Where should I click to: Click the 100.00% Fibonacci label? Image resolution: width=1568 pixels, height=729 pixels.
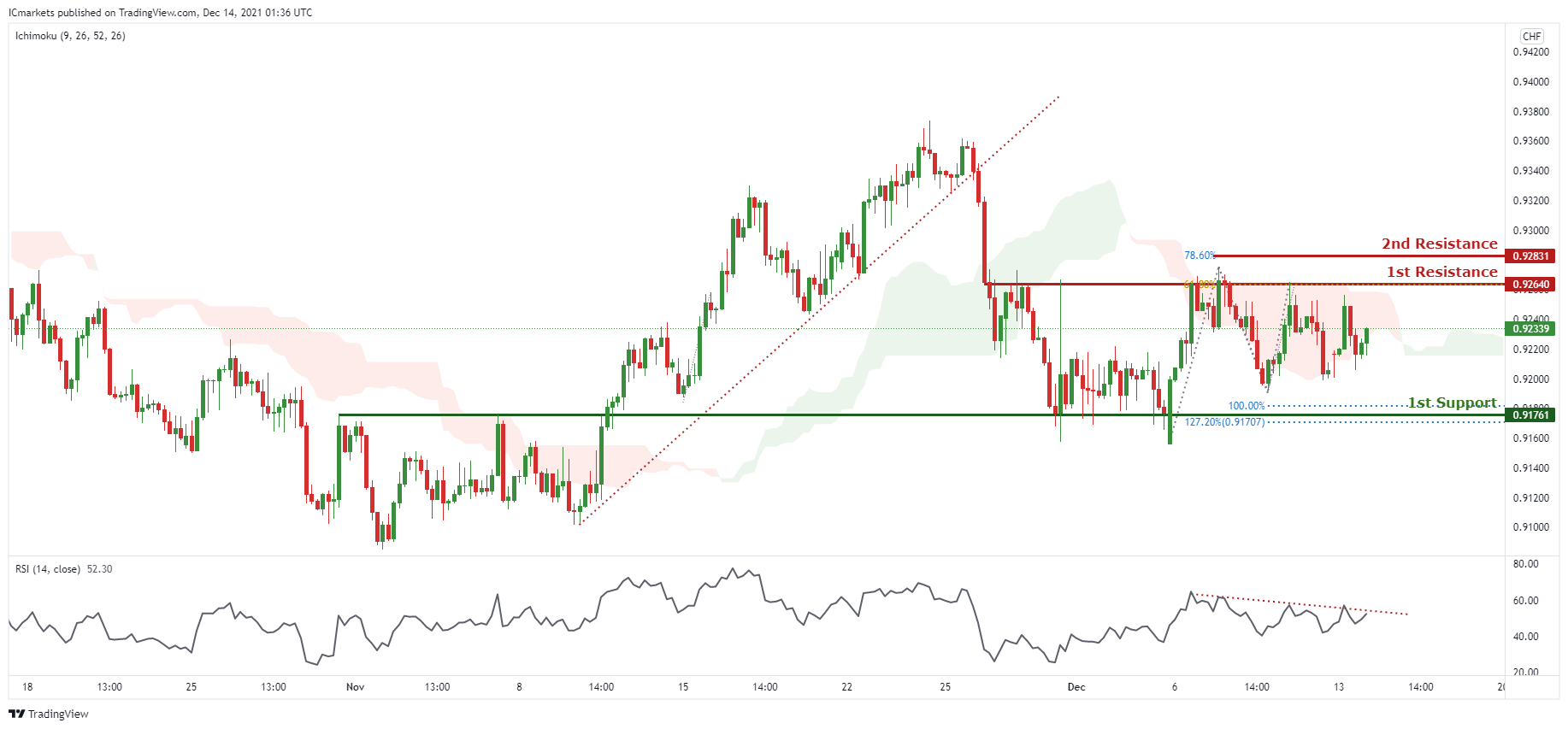(1247, 406)
